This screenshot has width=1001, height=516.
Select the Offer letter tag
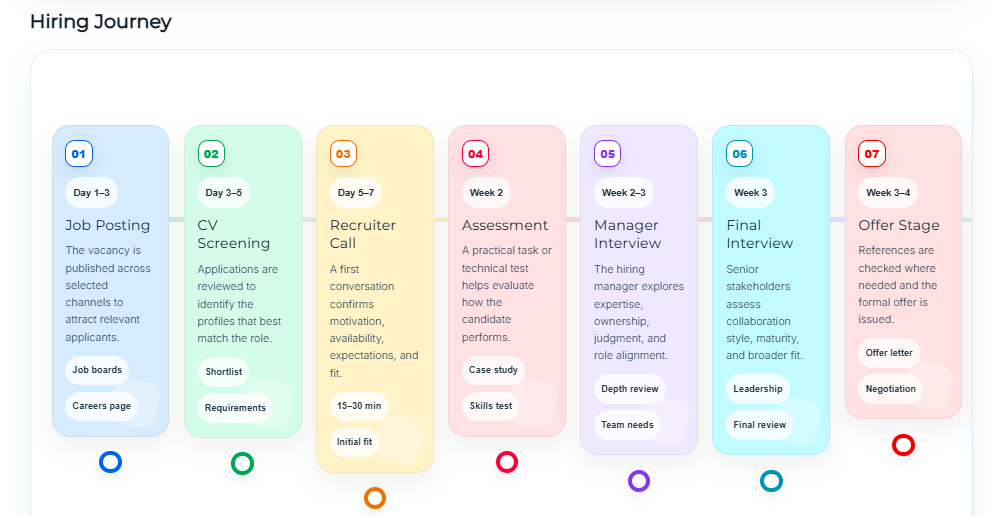pos(889,353)
